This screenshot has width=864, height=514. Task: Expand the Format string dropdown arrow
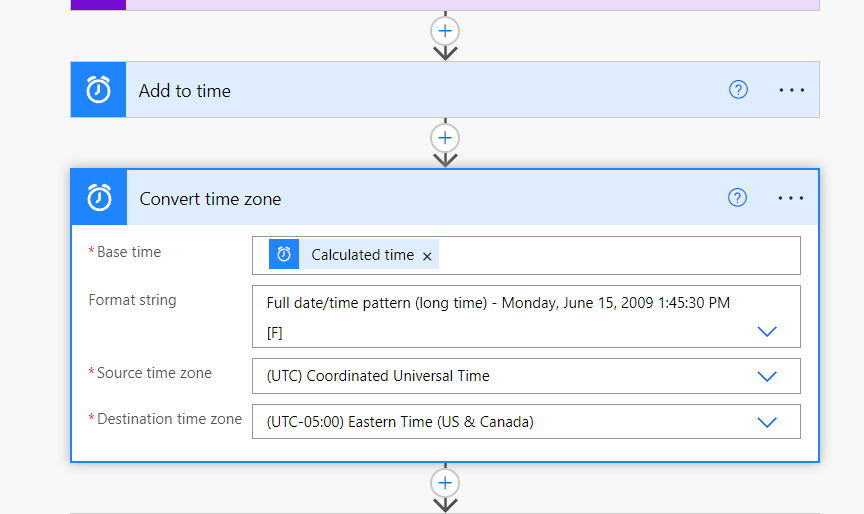[x=767, y=331]
